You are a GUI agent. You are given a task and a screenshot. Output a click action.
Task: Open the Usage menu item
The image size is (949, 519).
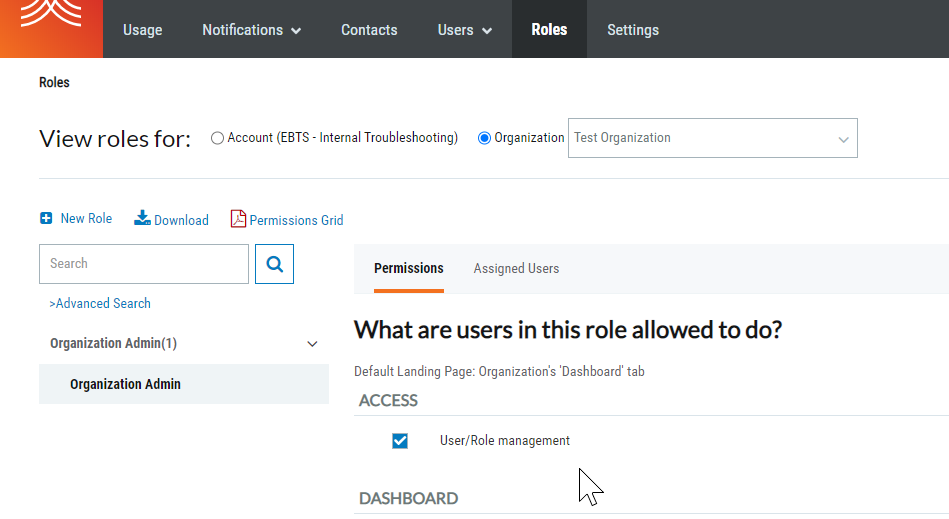143,30
